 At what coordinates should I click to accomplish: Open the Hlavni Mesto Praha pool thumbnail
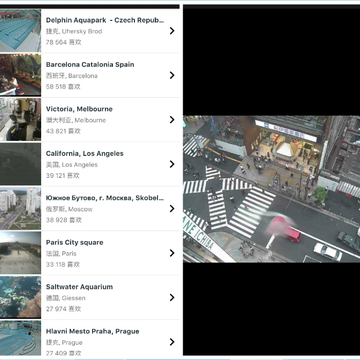pos(20,338)
